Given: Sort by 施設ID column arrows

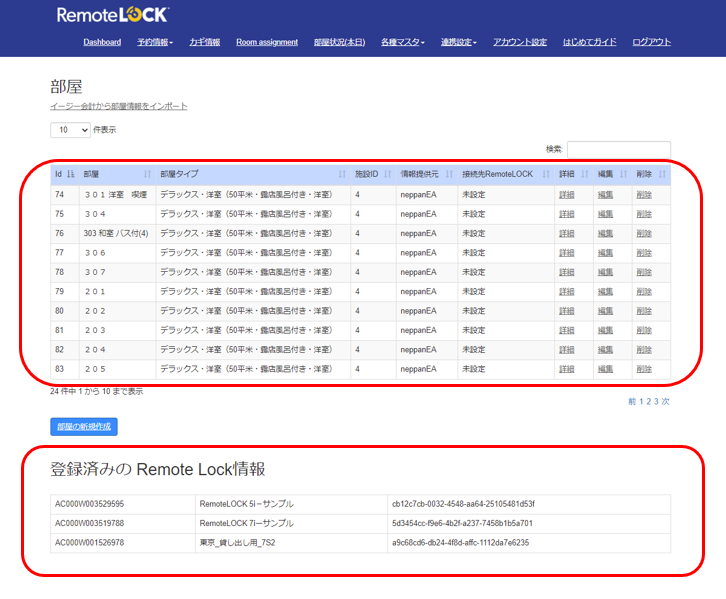Looking at the screenshot, I should (388, 174).
